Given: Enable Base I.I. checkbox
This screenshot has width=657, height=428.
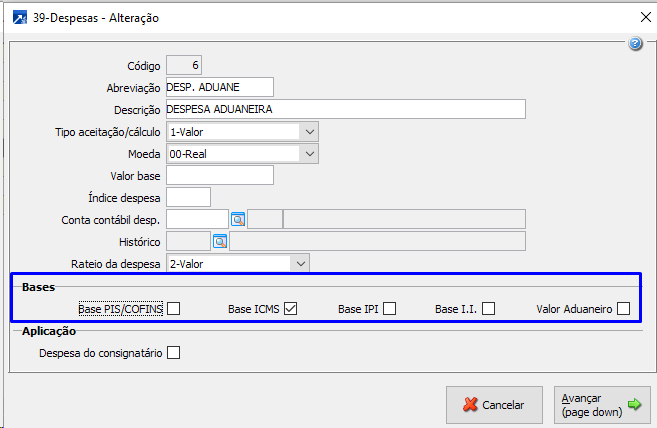Looking at the screenshot, I should click(488, 309).
